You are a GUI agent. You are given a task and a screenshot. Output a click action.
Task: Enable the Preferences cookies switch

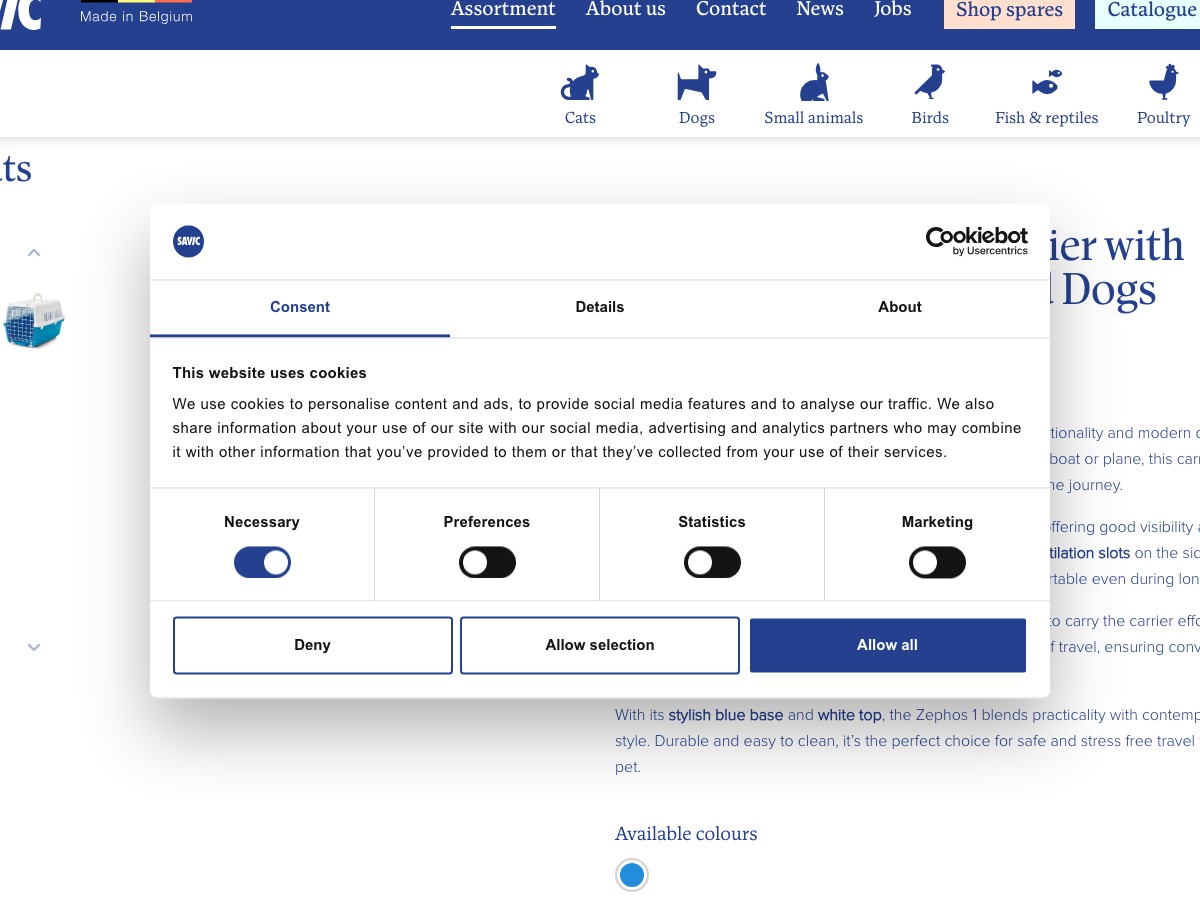point(487,563)
